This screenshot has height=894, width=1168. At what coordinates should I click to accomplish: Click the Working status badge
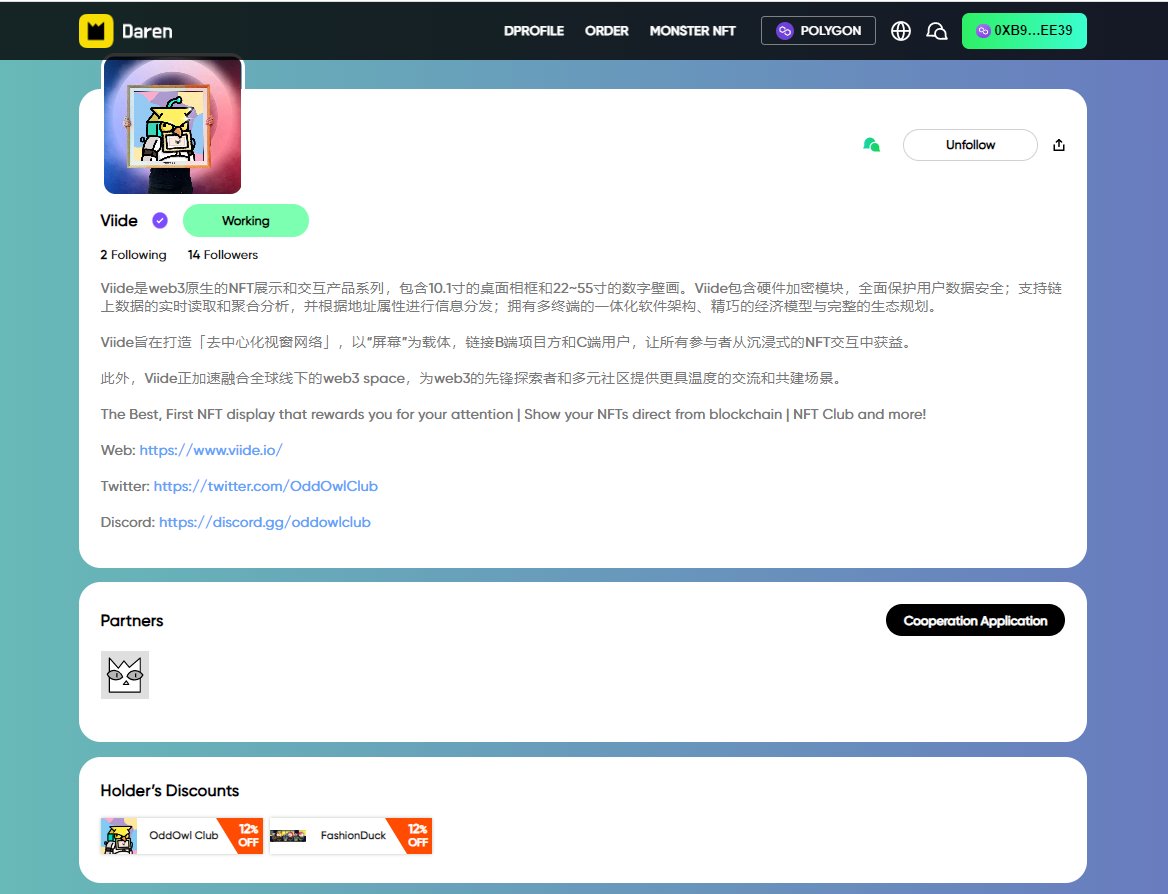246,221
